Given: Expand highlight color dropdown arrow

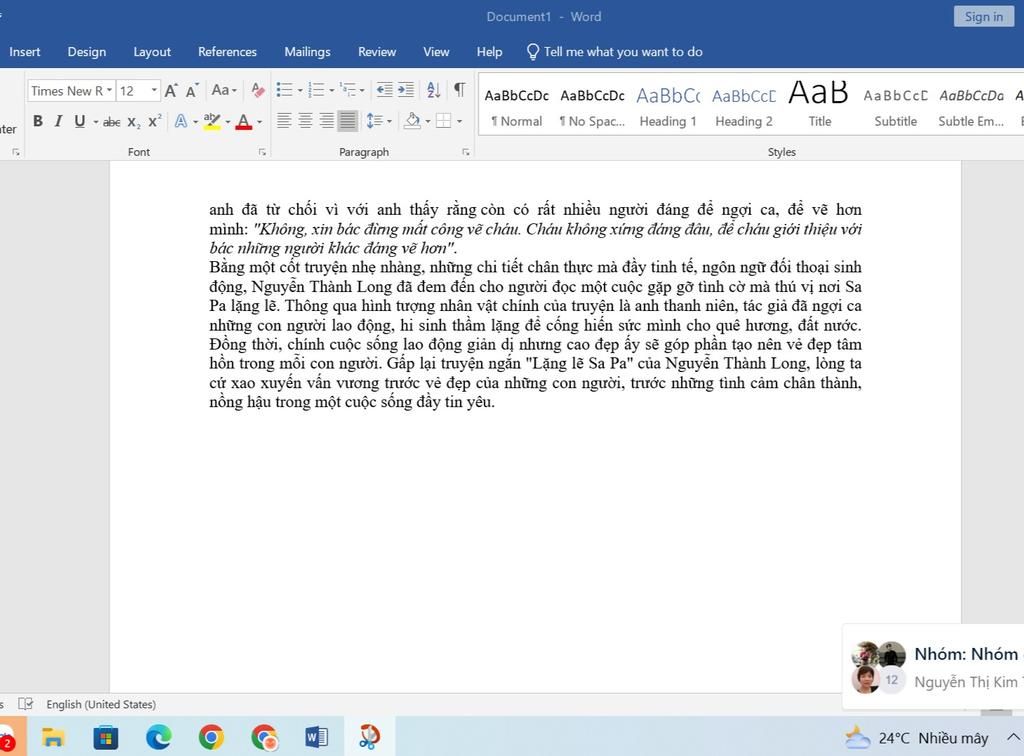Looking at the screenshot, I should (228, 122).
